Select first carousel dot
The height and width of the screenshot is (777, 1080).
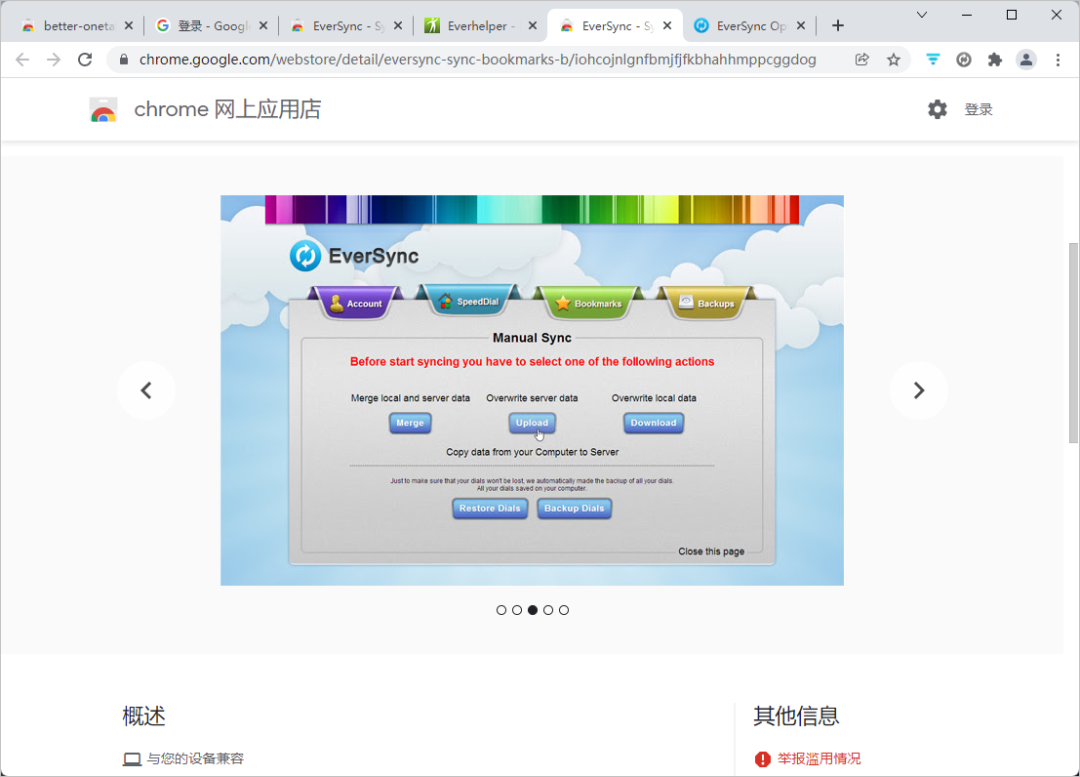501,610
